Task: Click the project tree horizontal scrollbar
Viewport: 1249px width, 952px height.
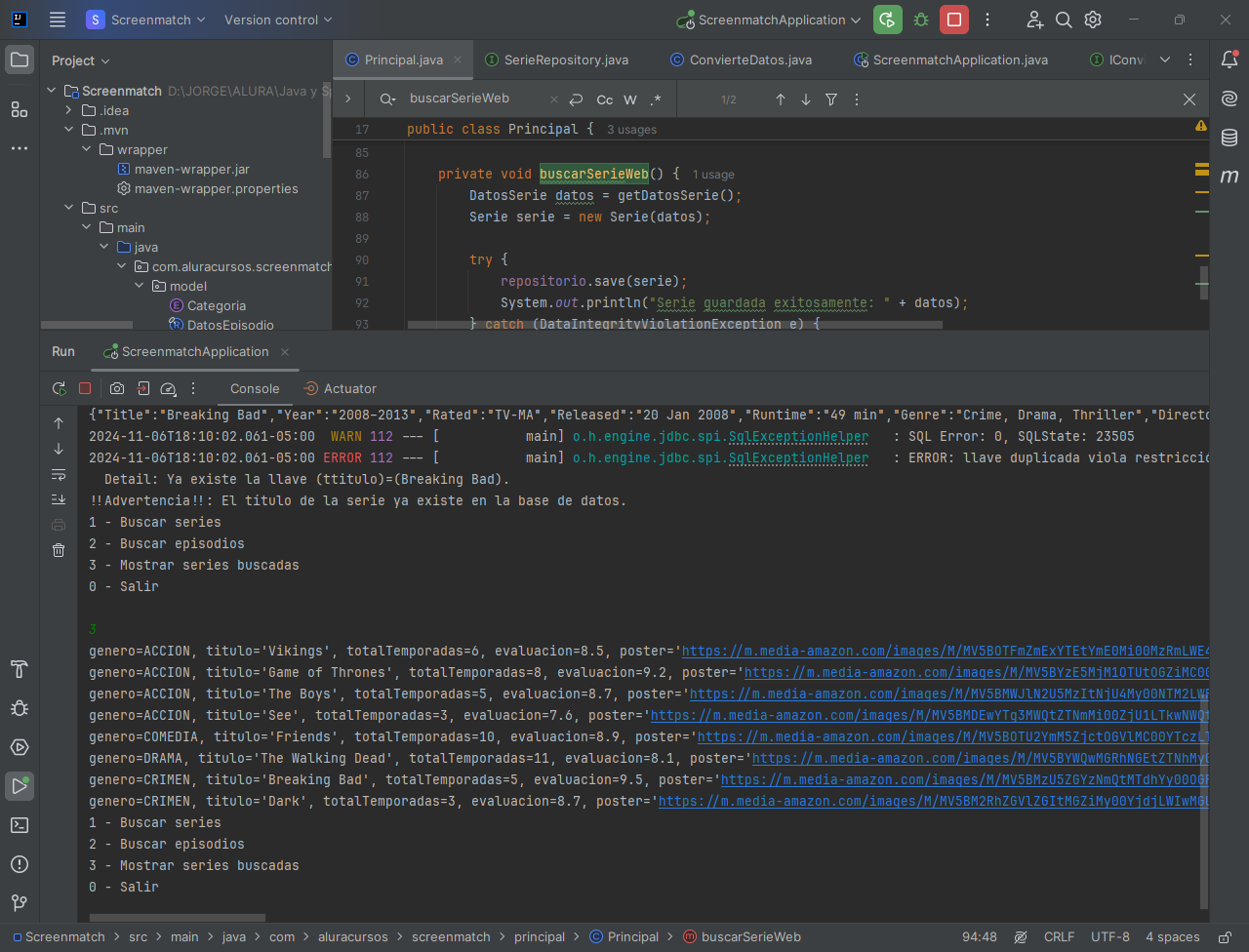Action: [x=86, y=325]
